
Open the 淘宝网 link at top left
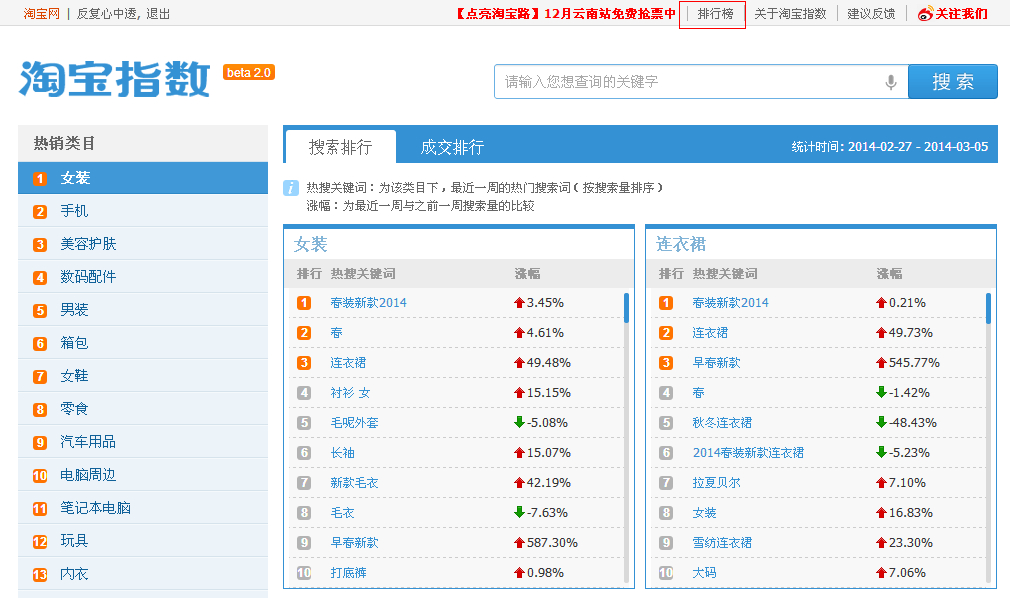(x=41, y=14)
